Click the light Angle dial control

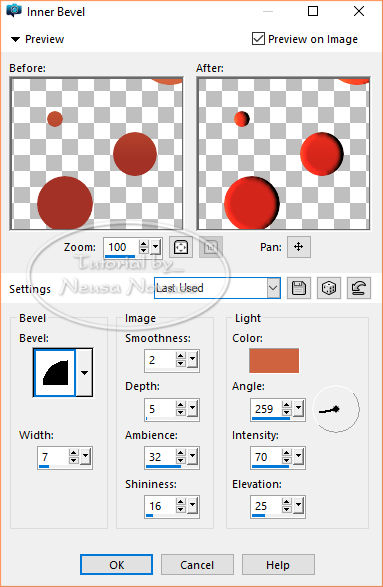(336, 409)
